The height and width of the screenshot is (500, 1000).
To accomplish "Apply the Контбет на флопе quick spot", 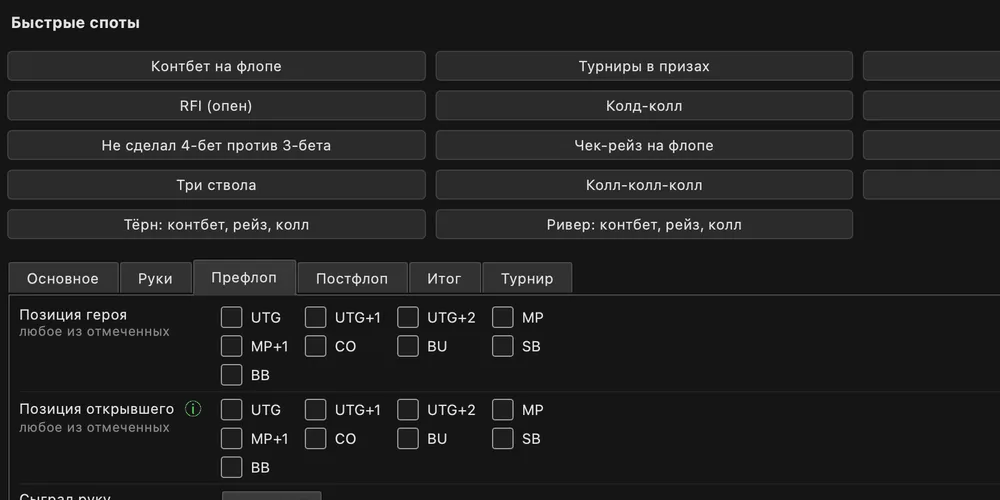I will point(216,66).
